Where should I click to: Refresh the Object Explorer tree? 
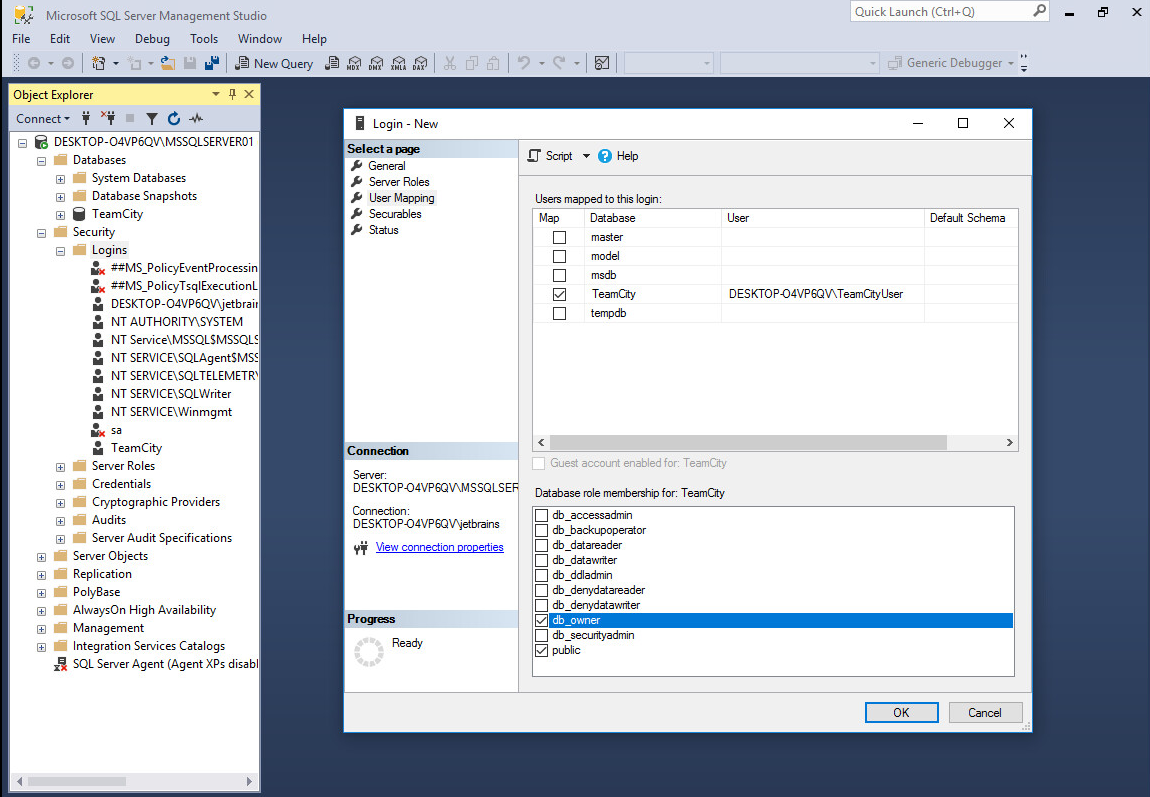pos(174,118)
